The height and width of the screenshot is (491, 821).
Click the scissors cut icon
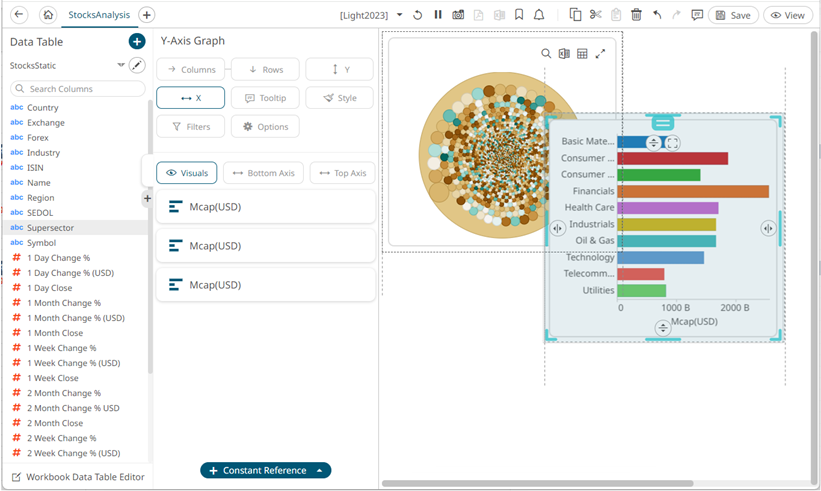(596, 15)
